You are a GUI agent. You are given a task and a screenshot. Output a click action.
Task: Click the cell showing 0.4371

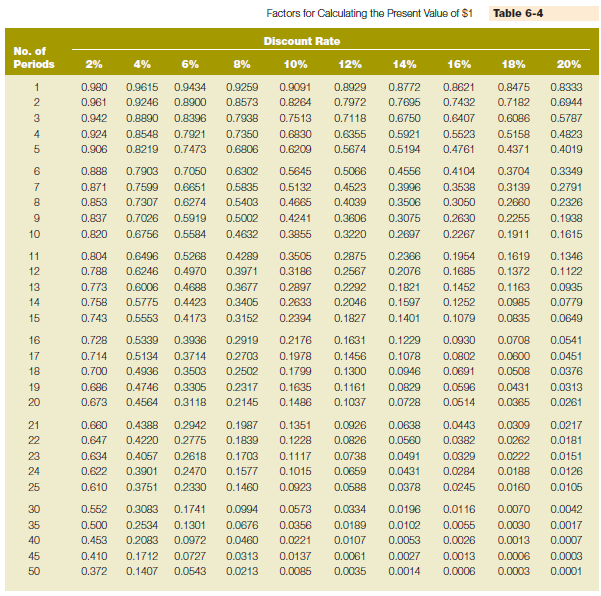[x=514, y=149]
